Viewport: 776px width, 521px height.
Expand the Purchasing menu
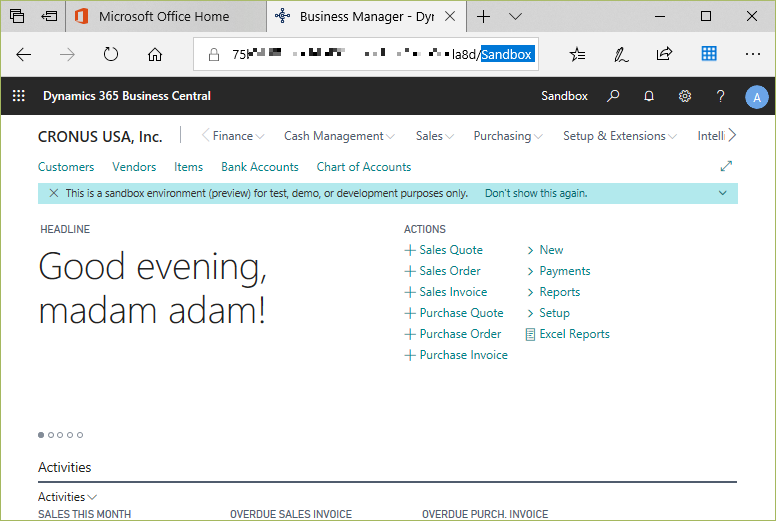coord(508,136)
